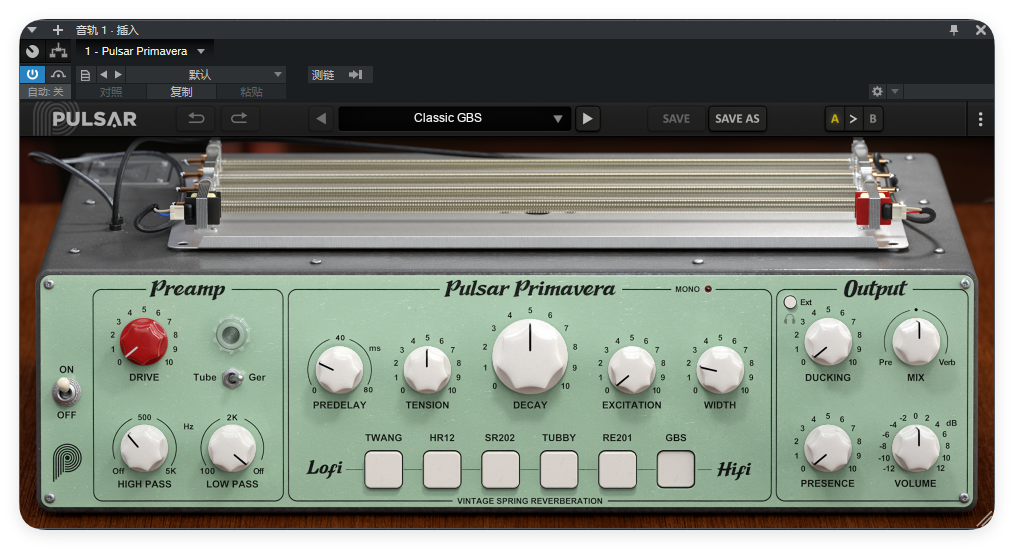Click the DUCKING knob
This screenshot has width=1014, height=549.
tap(828, 341)
